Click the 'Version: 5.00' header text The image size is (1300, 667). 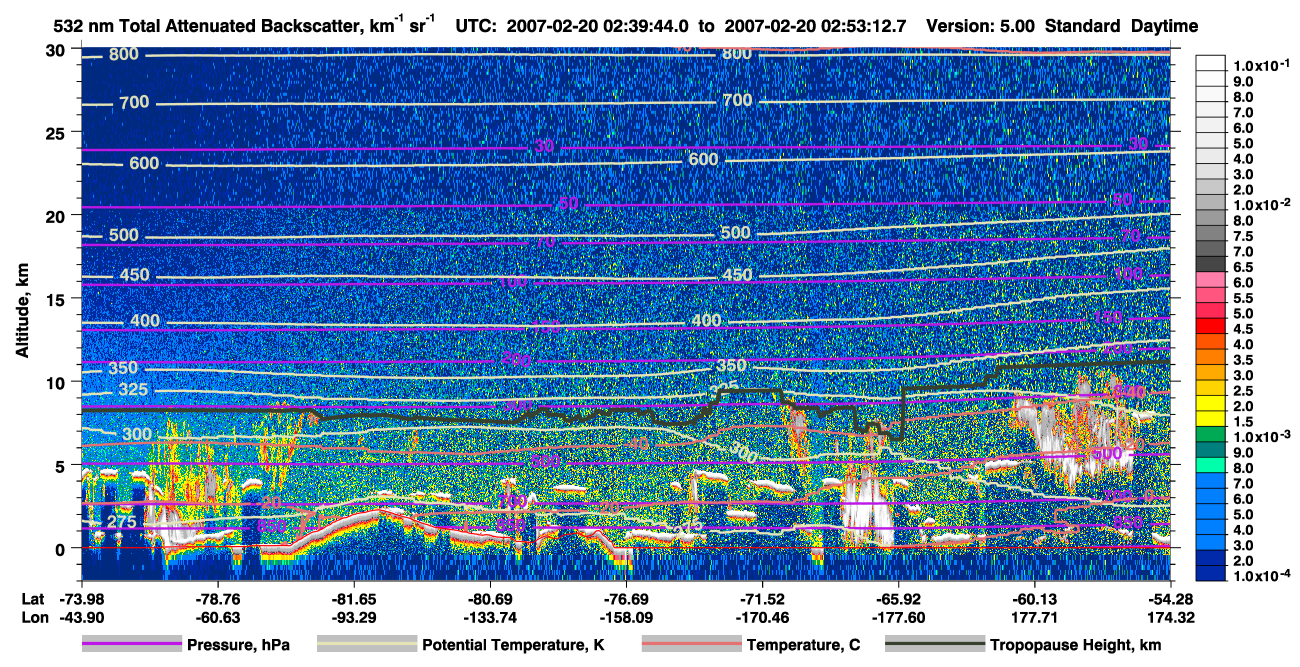[982, 25]
